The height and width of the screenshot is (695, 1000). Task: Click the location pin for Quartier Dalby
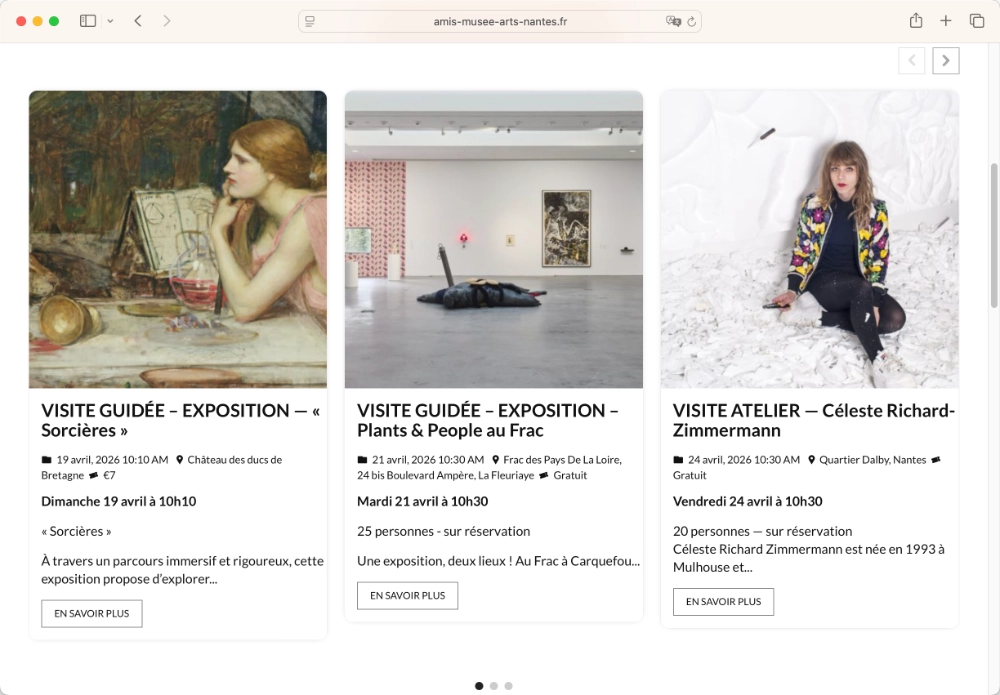(810, 459)
